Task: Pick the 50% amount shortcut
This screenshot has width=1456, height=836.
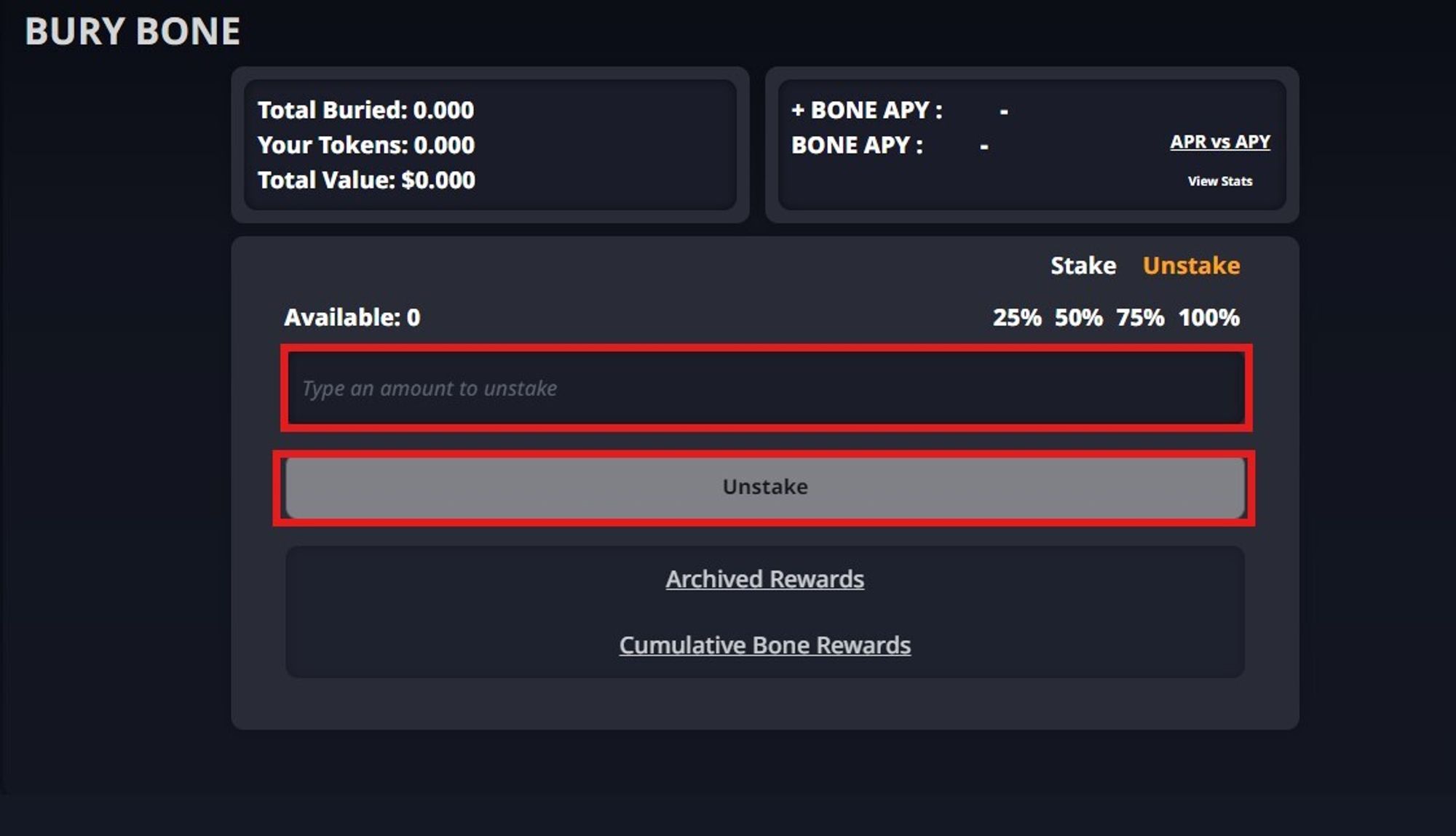Action: 1078,317
